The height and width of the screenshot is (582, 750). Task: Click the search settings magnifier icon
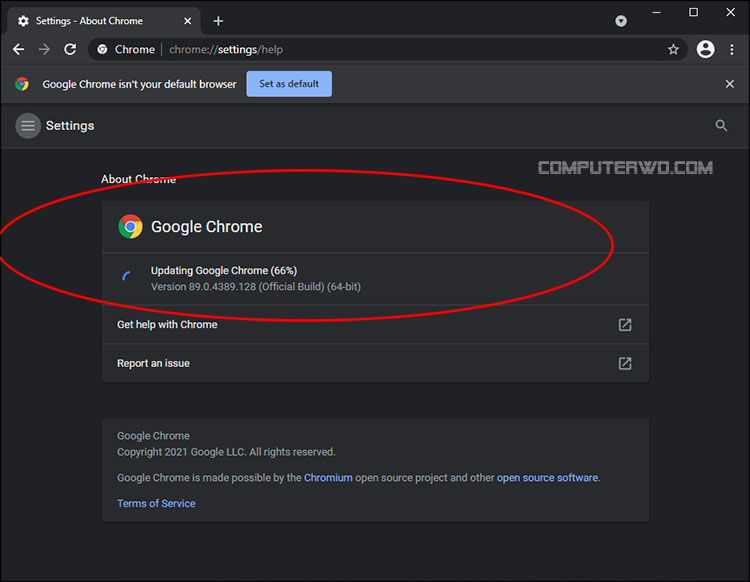[x=721, y=125]
